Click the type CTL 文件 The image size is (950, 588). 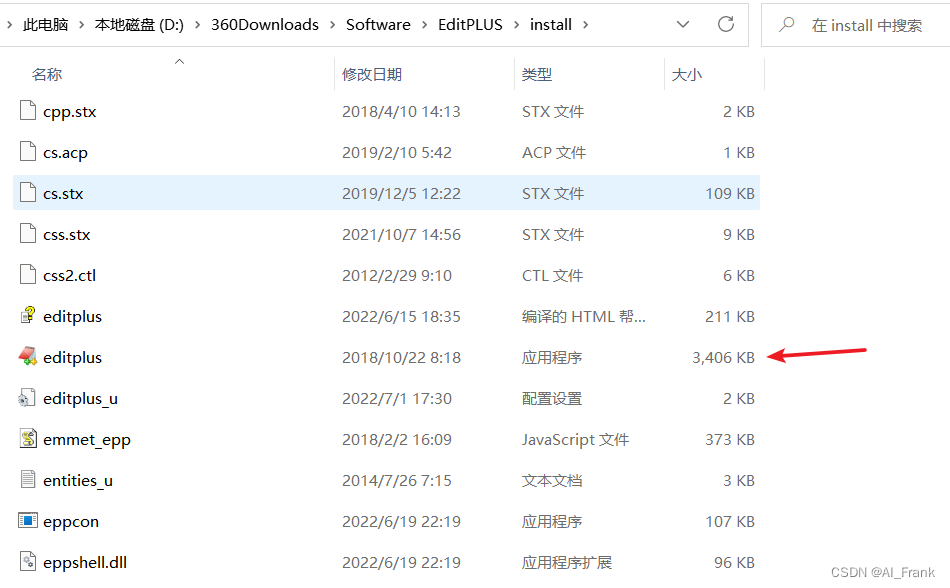[x=553, y=276]
